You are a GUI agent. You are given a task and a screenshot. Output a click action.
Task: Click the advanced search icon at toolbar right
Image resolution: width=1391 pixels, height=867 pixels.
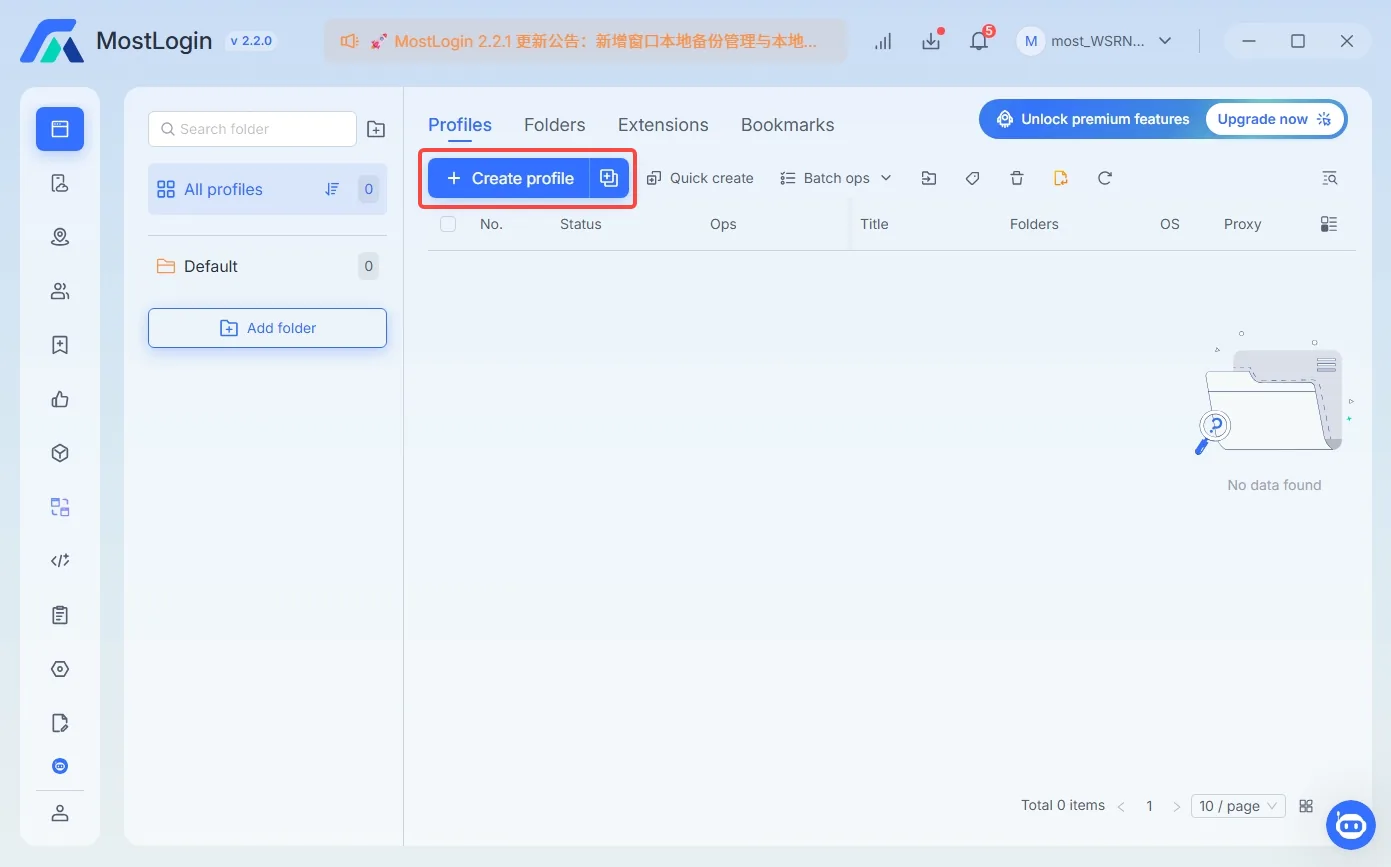1329,178
